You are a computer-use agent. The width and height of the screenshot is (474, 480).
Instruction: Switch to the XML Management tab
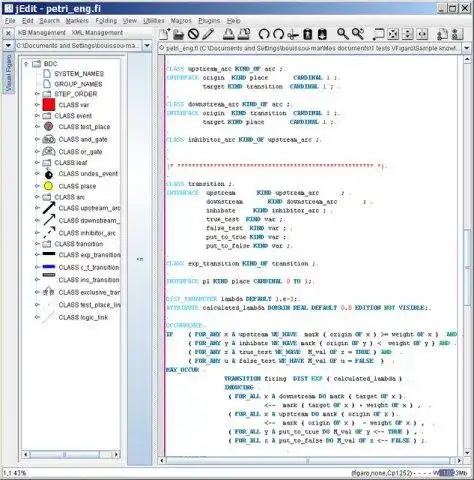tap(97, 33)
